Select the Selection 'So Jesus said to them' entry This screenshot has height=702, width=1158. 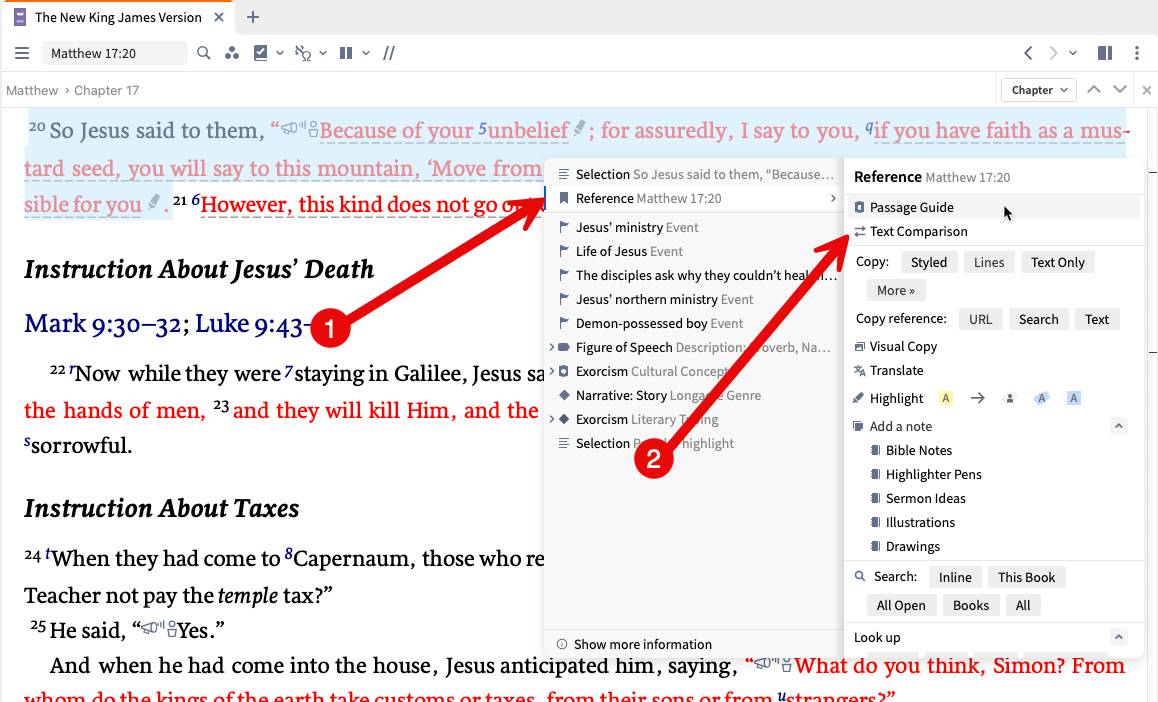click(694, 174)
